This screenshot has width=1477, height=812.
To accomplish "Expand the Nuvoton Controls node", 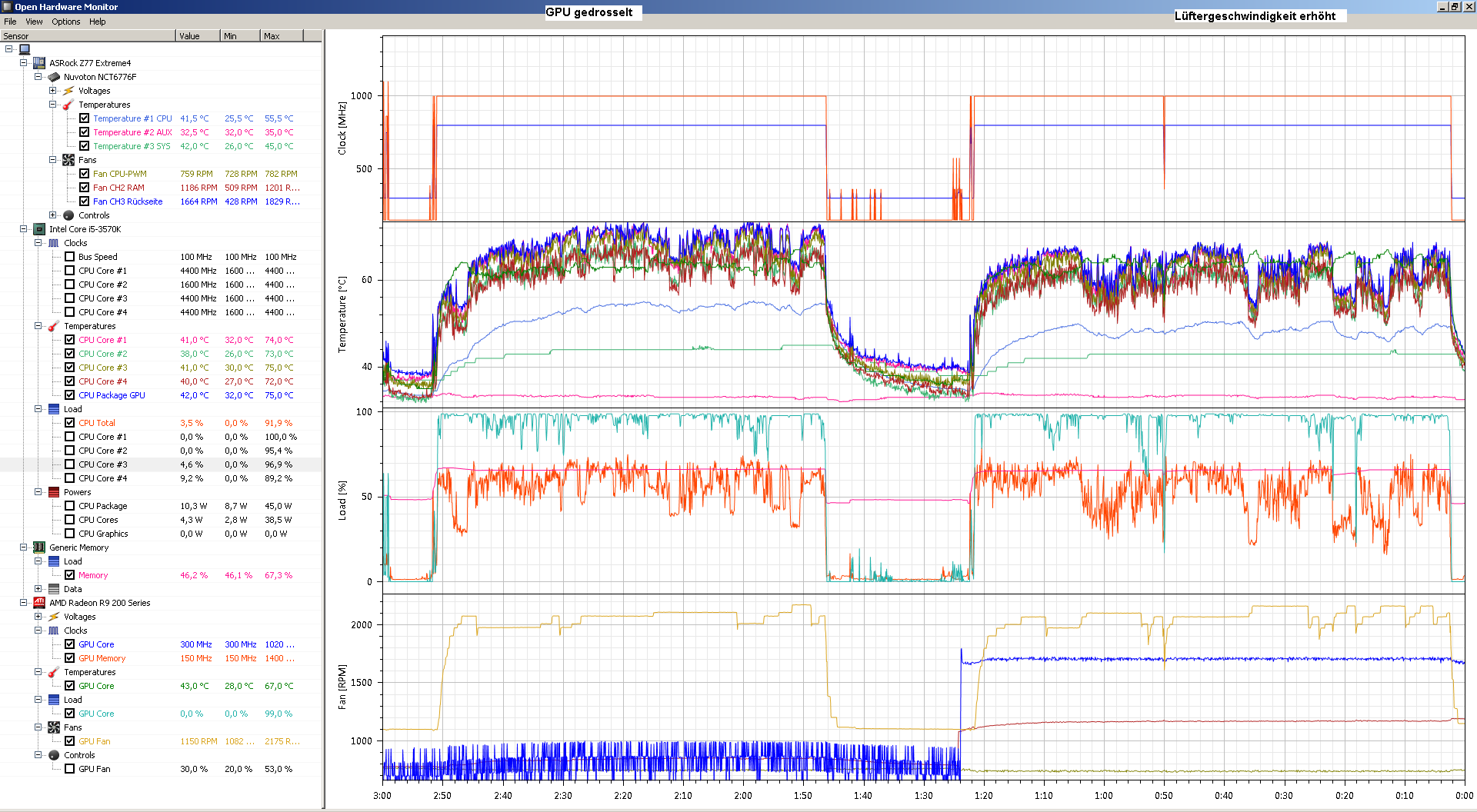I will click(x=52, y=215).
